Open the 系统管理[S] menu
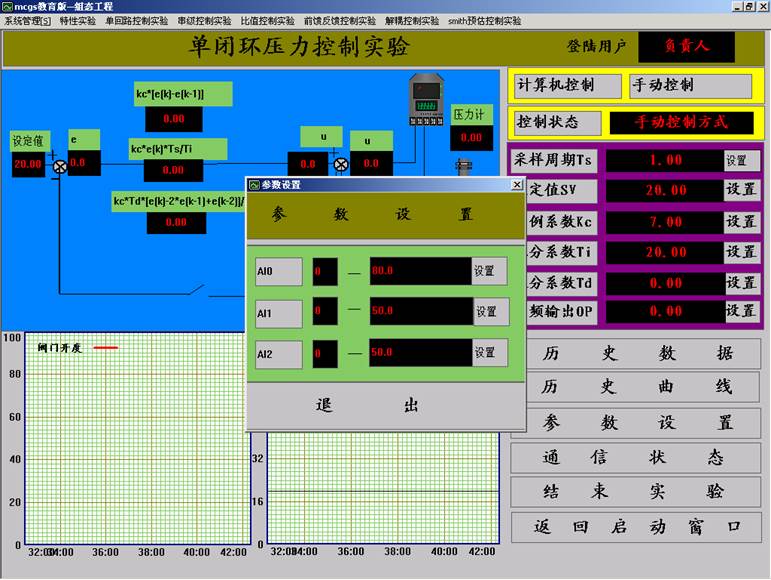The width and height of the screenshot is (771, 580). 27,20
